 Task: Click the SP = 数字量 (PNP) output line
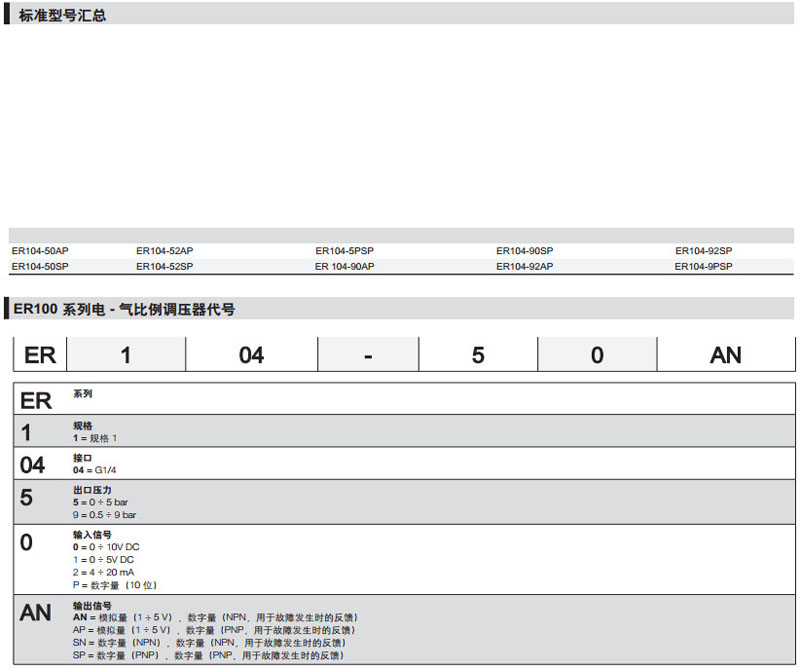click(208, 655)
